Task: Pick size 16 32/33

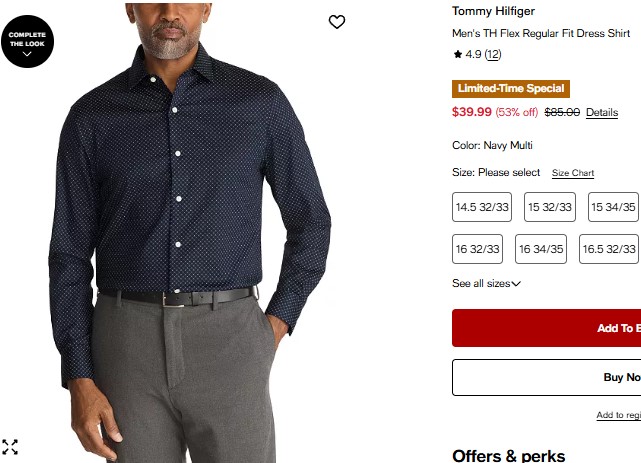Action: click(477, 249)
